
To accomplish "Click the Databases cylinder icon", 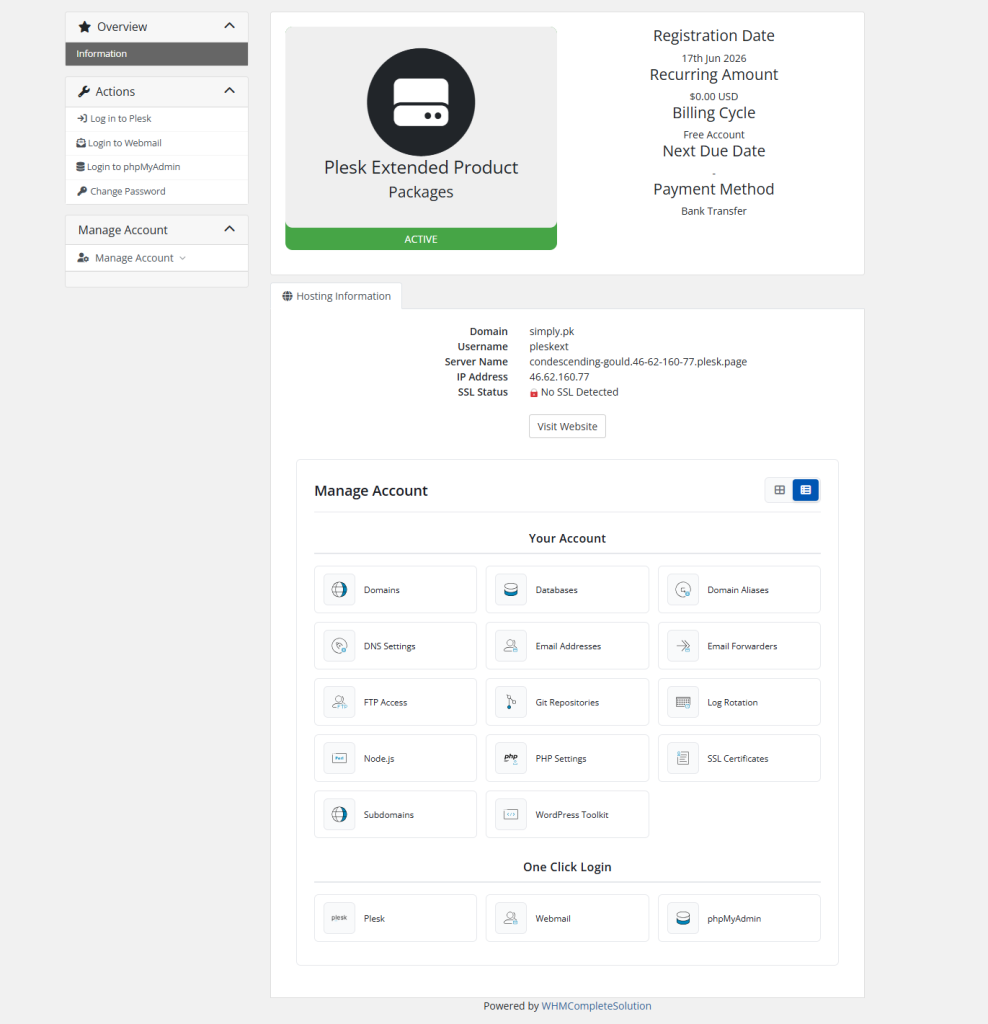I will 511,590.
